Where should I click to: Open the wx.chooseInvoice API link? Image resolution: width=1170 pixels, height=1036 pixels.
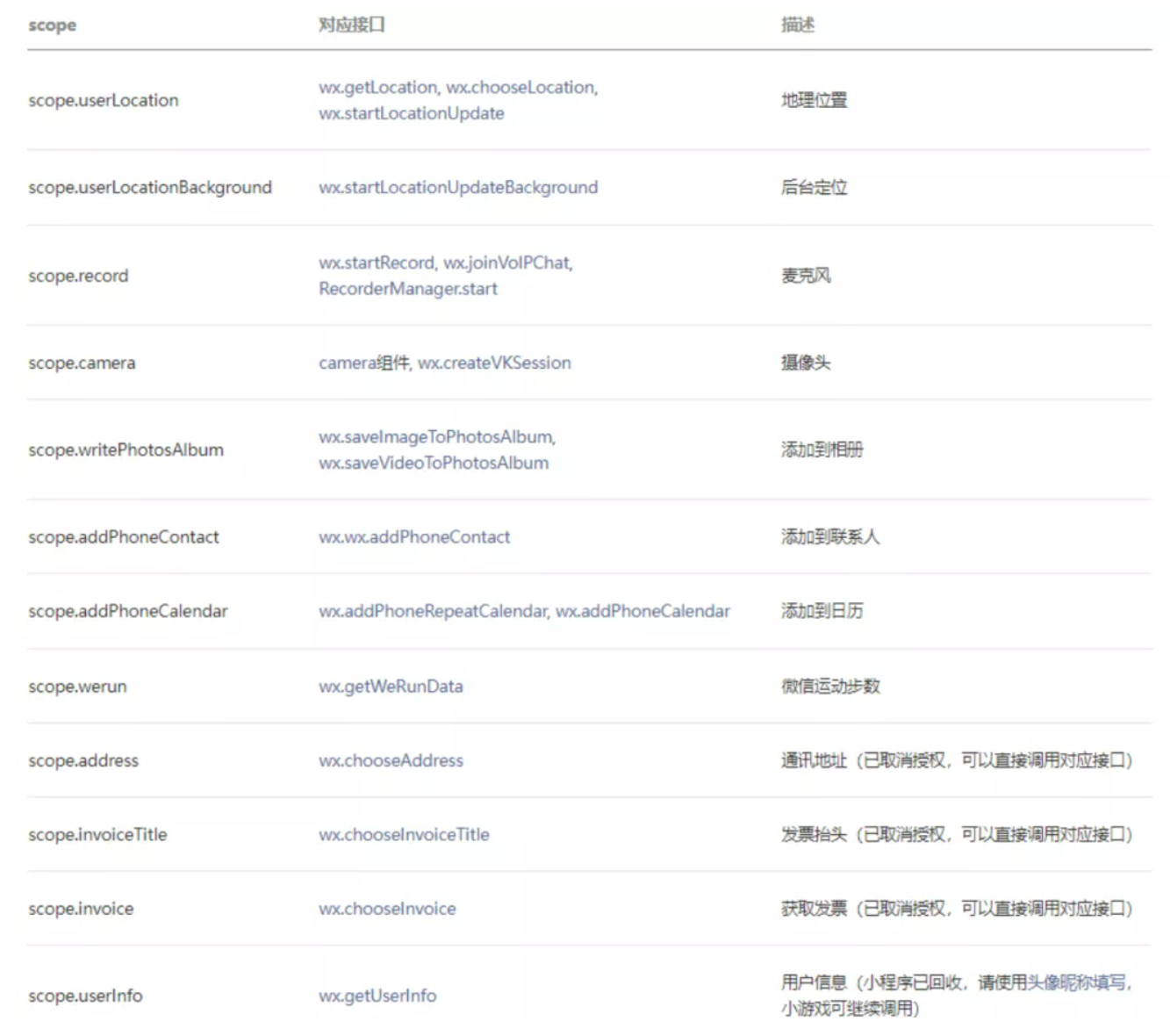tap(386, 909)
